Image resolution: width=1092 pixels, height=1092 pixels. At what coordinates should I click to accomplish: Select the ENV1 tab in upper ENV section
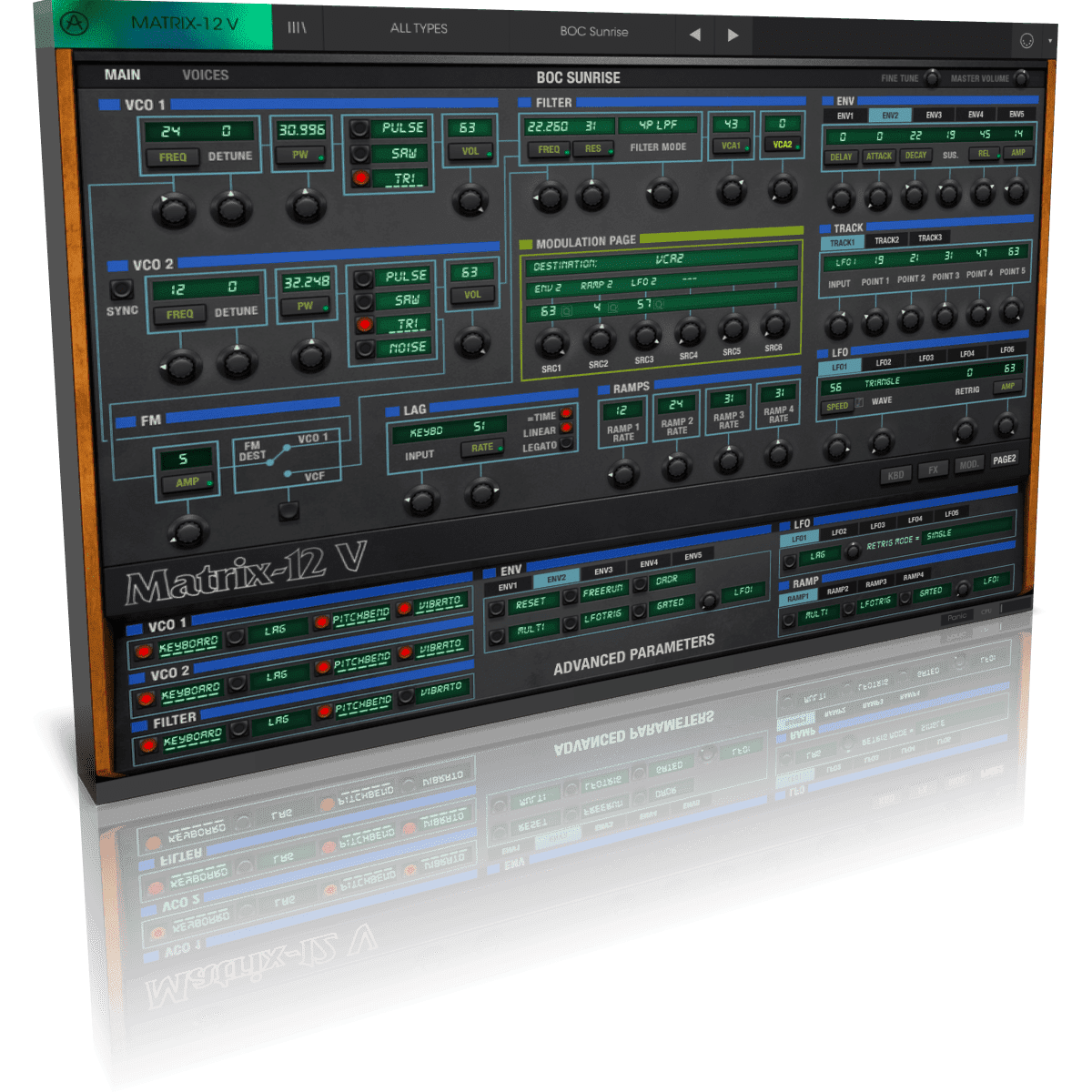tap(845, 116)
